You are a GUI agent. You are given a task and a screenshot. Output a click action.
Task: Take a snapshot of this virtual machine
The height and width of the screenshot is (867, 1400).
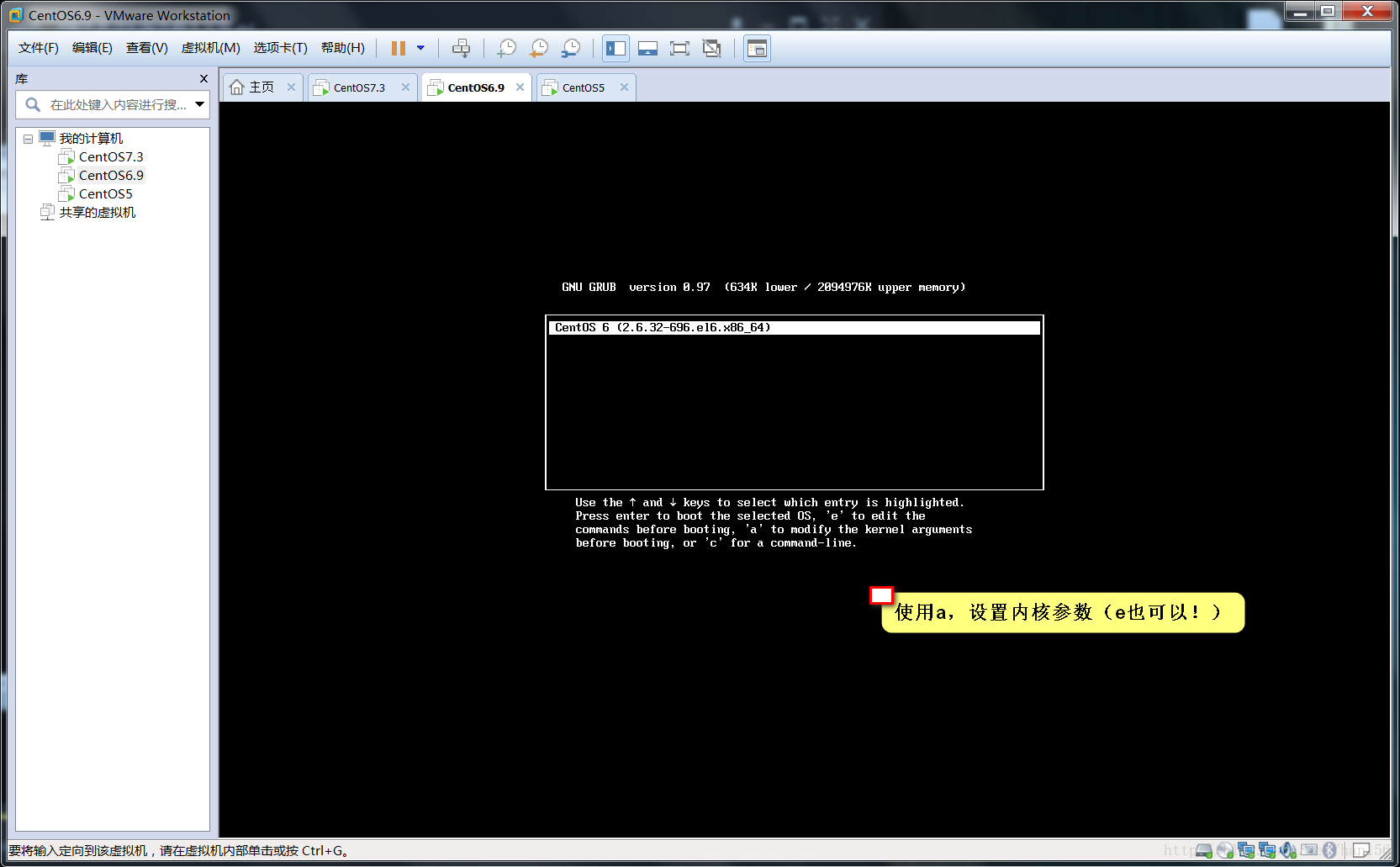pos(506,48)
